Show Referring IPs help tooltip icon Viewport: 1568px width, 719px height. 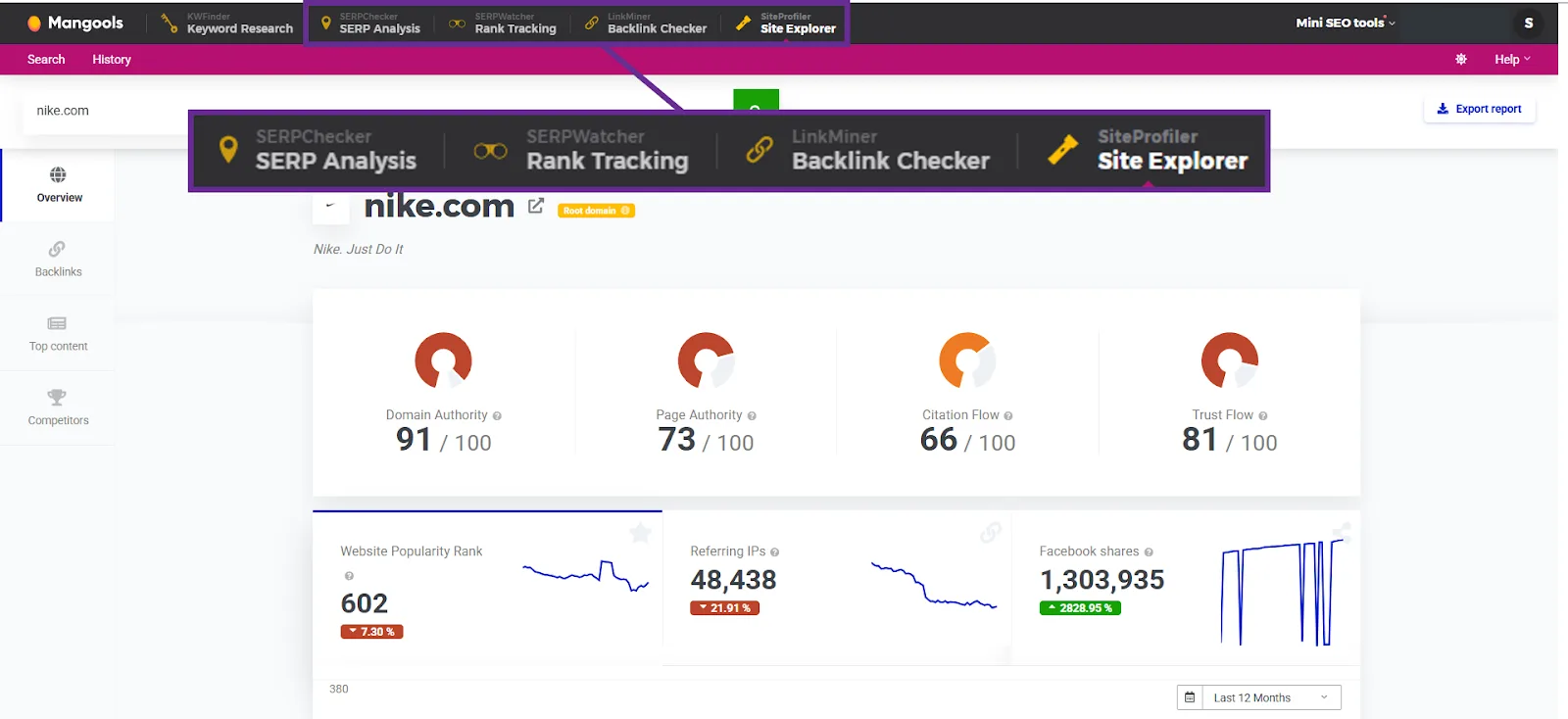pos(774,552)
